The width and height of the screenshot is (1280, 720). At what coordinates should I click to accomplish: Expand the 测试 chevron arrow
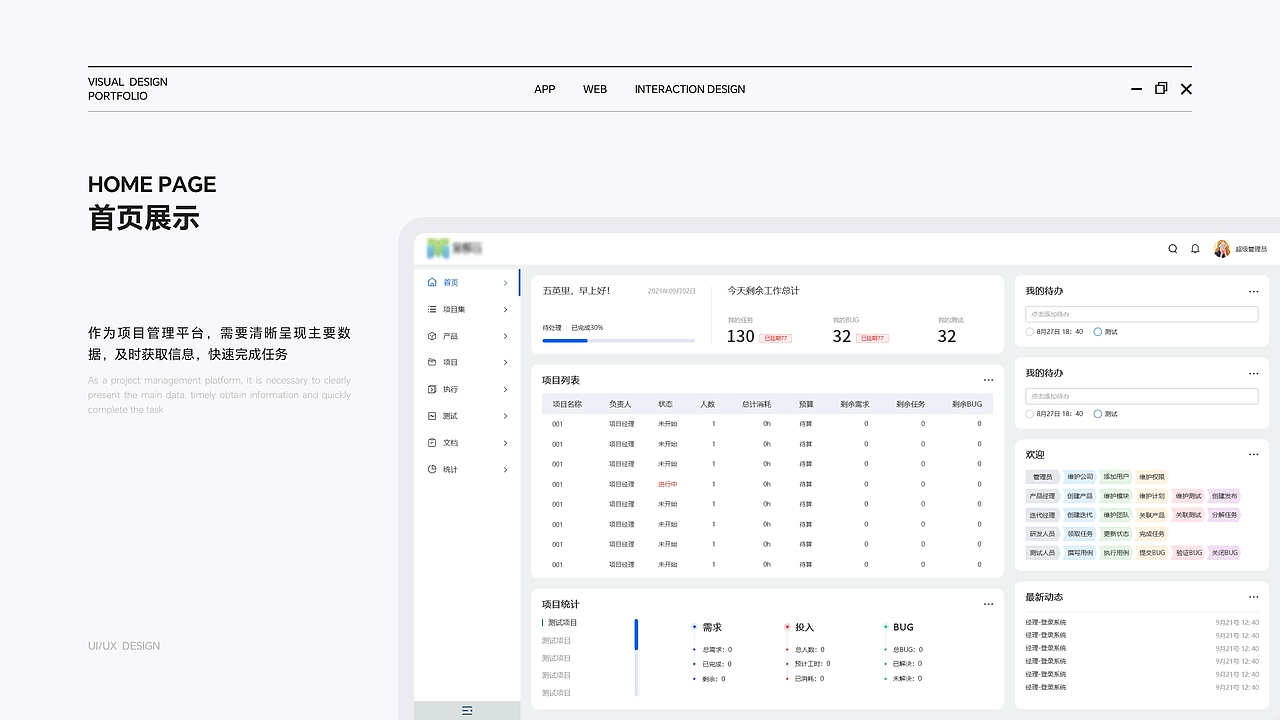(x=505, y=416)
